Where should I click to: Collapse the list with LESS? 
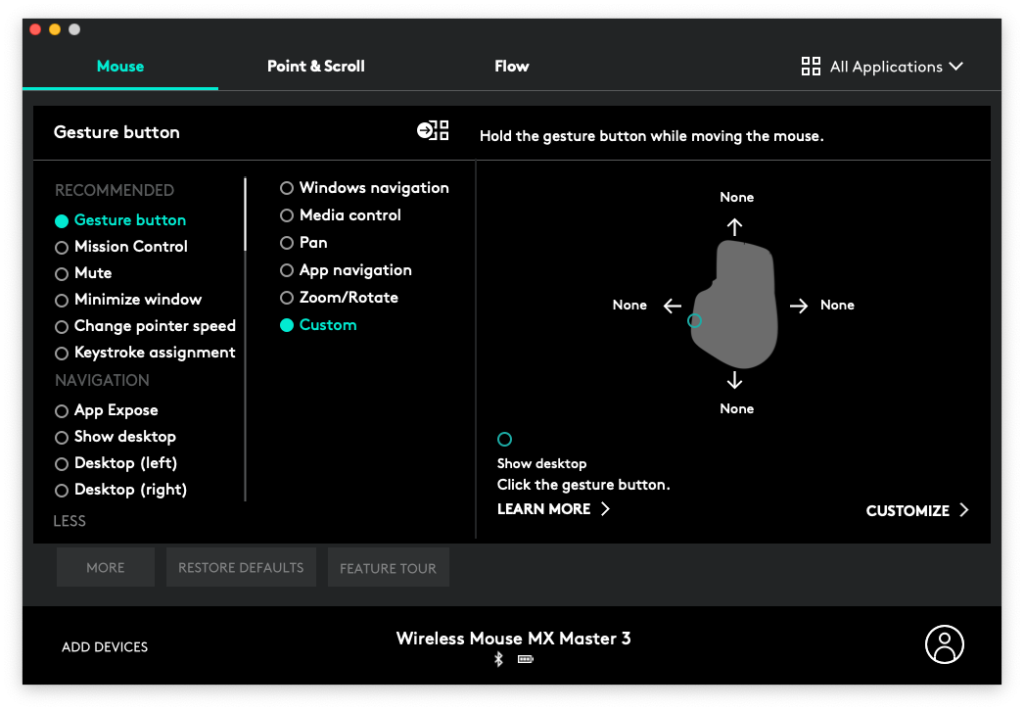coord(69,520)
